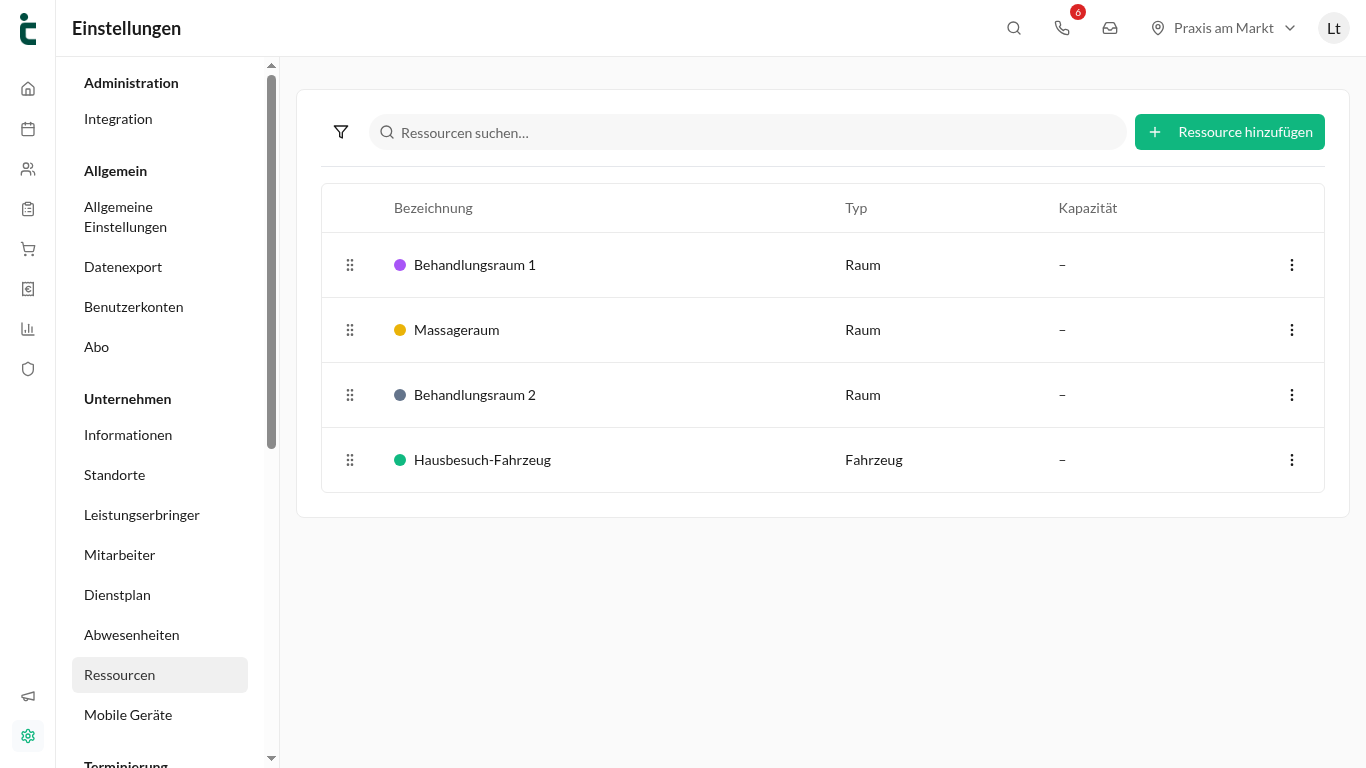Open the three-dot menu for Behandlungsraum 1
The image size is (1366, 768).
point(1292,265)
